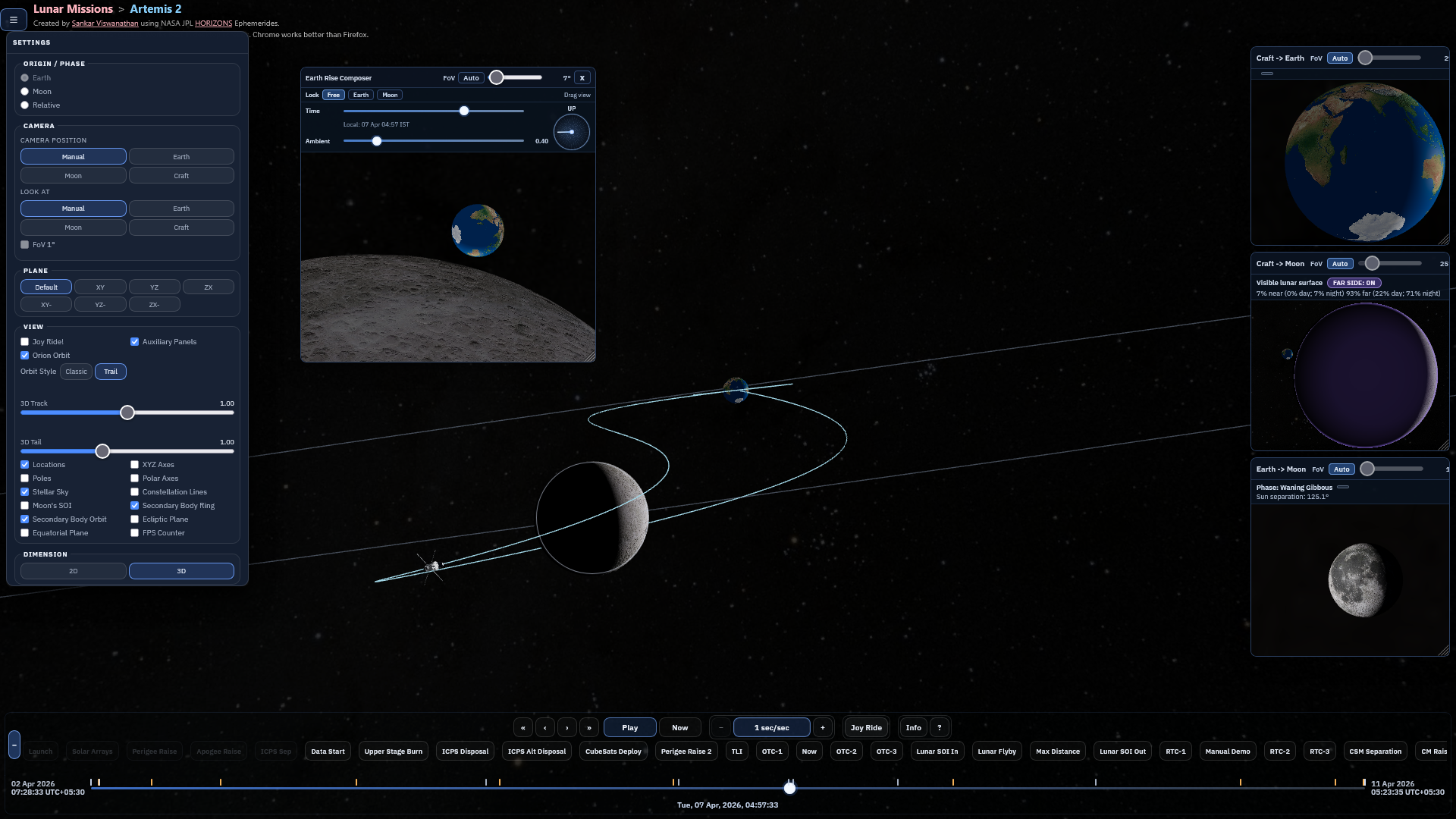Click the drag handle on the Craft -> Earth panel
Image resolution: width=1456 pixels, height=819 pixels.
click(x=1267, y=74)
